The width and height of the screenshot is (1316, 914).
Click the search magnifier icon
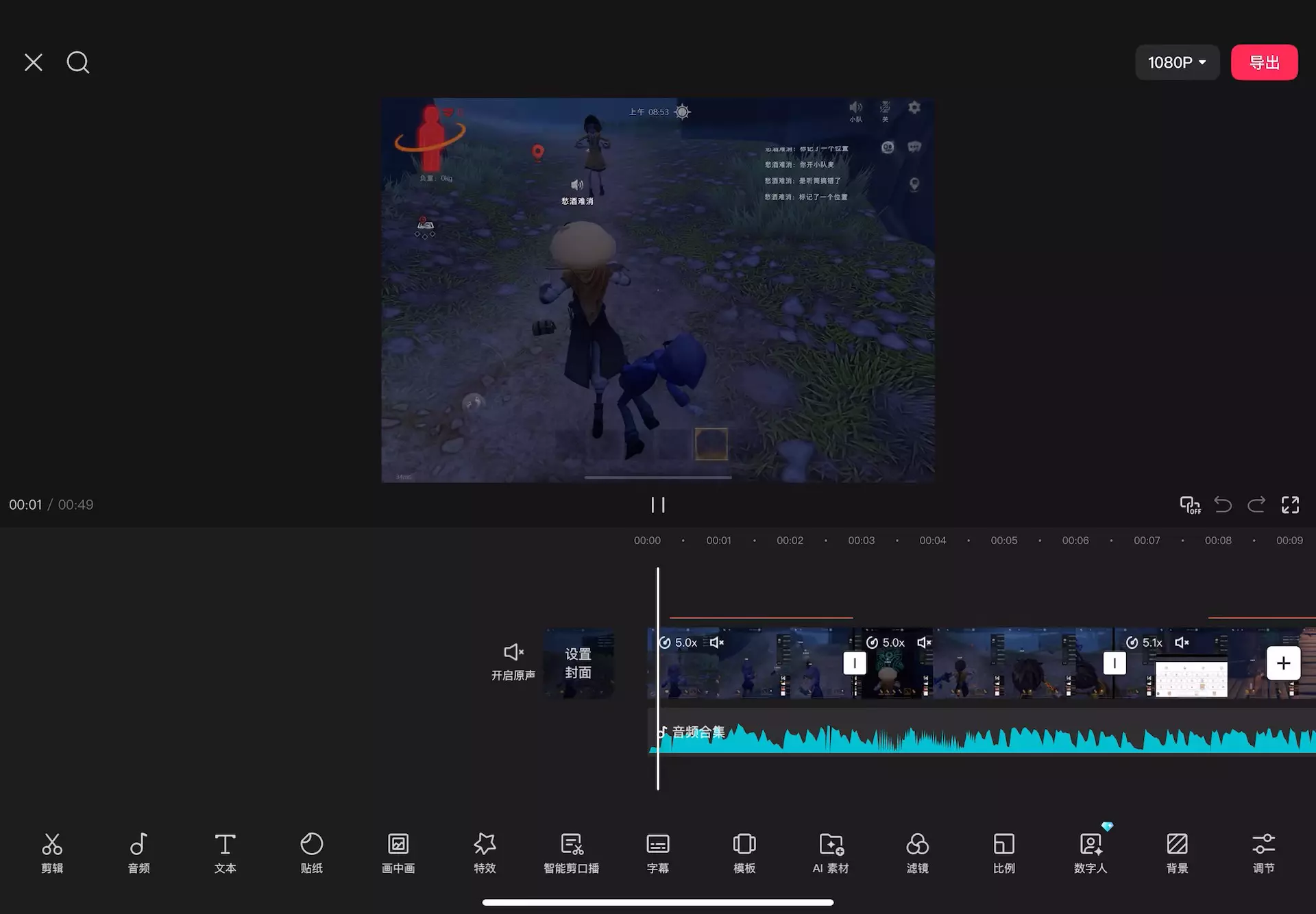[77, 62]
